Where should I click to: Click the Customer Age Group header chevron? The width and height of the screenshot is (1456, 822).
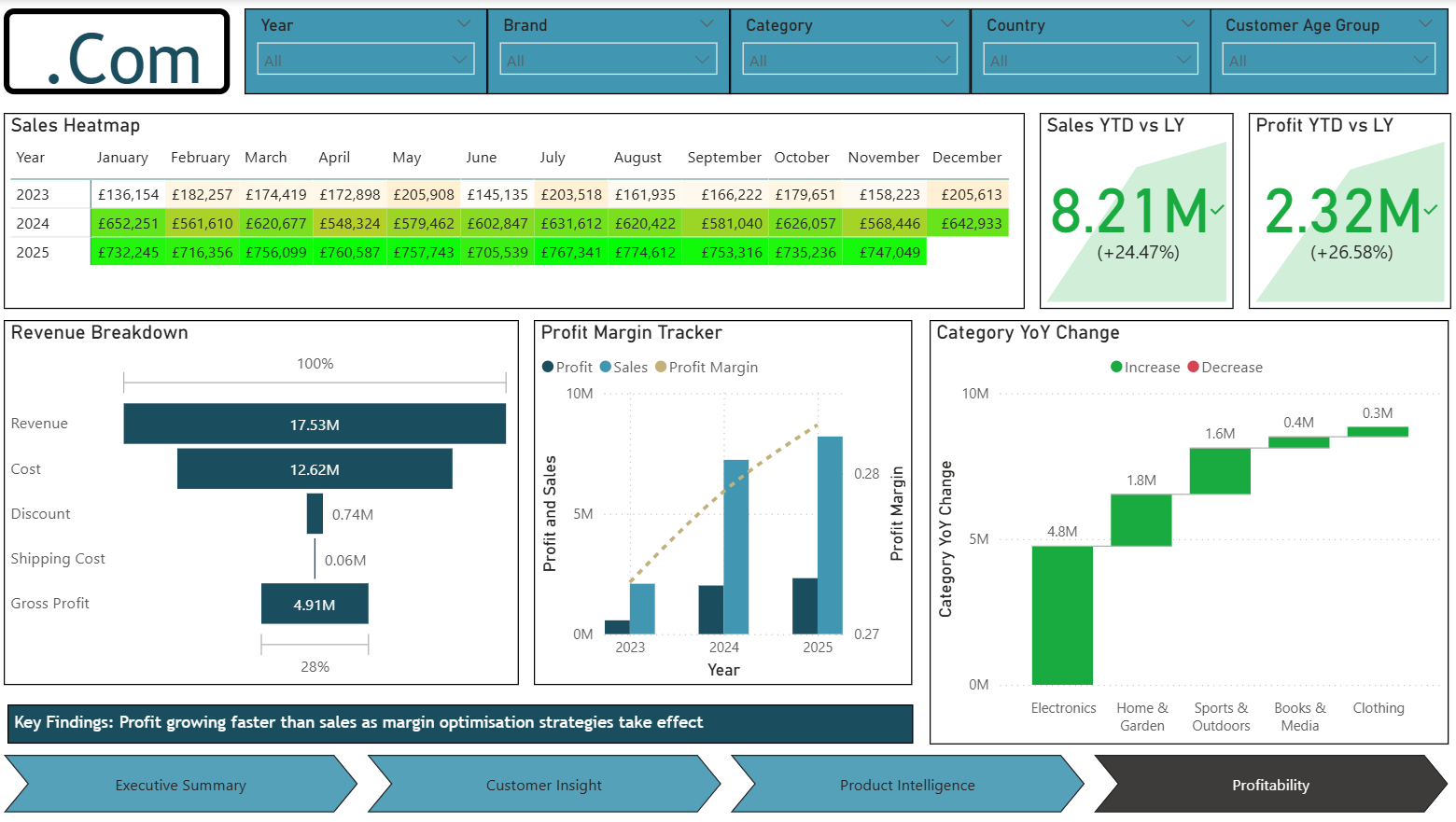pos(1425,24)
